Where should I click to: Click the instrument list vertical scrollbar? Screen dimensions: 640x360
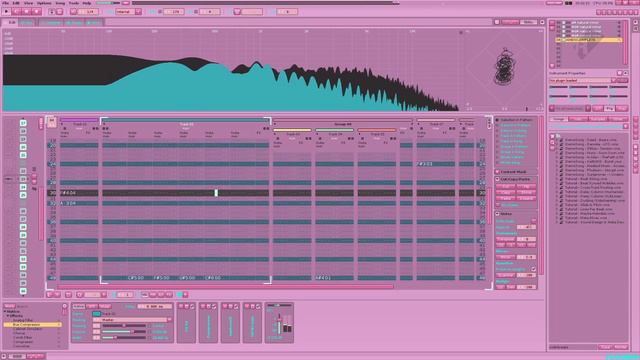[626, 43]
